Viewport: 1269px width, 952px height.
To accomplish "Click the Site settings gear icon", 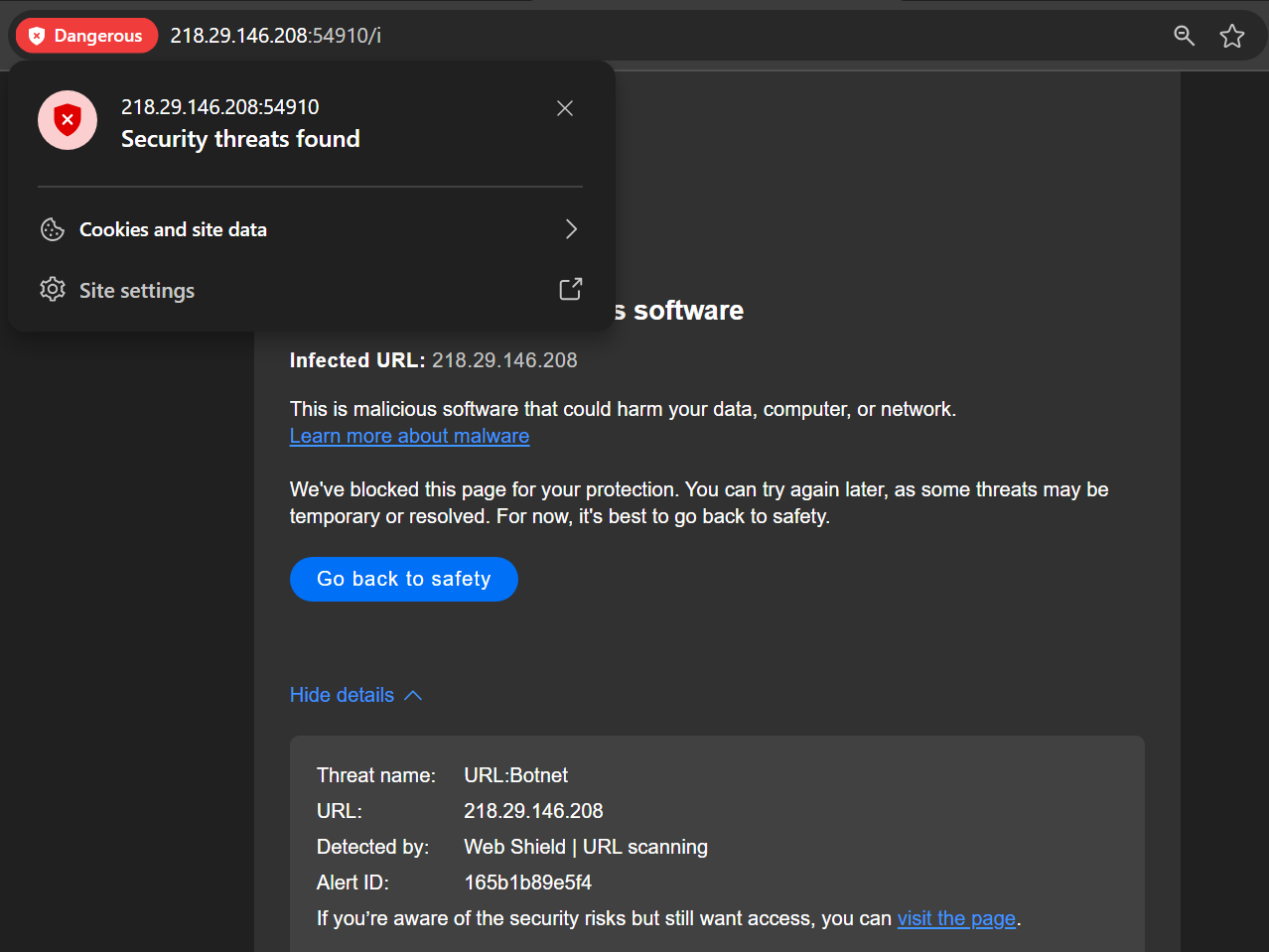I will coord(53,290).
